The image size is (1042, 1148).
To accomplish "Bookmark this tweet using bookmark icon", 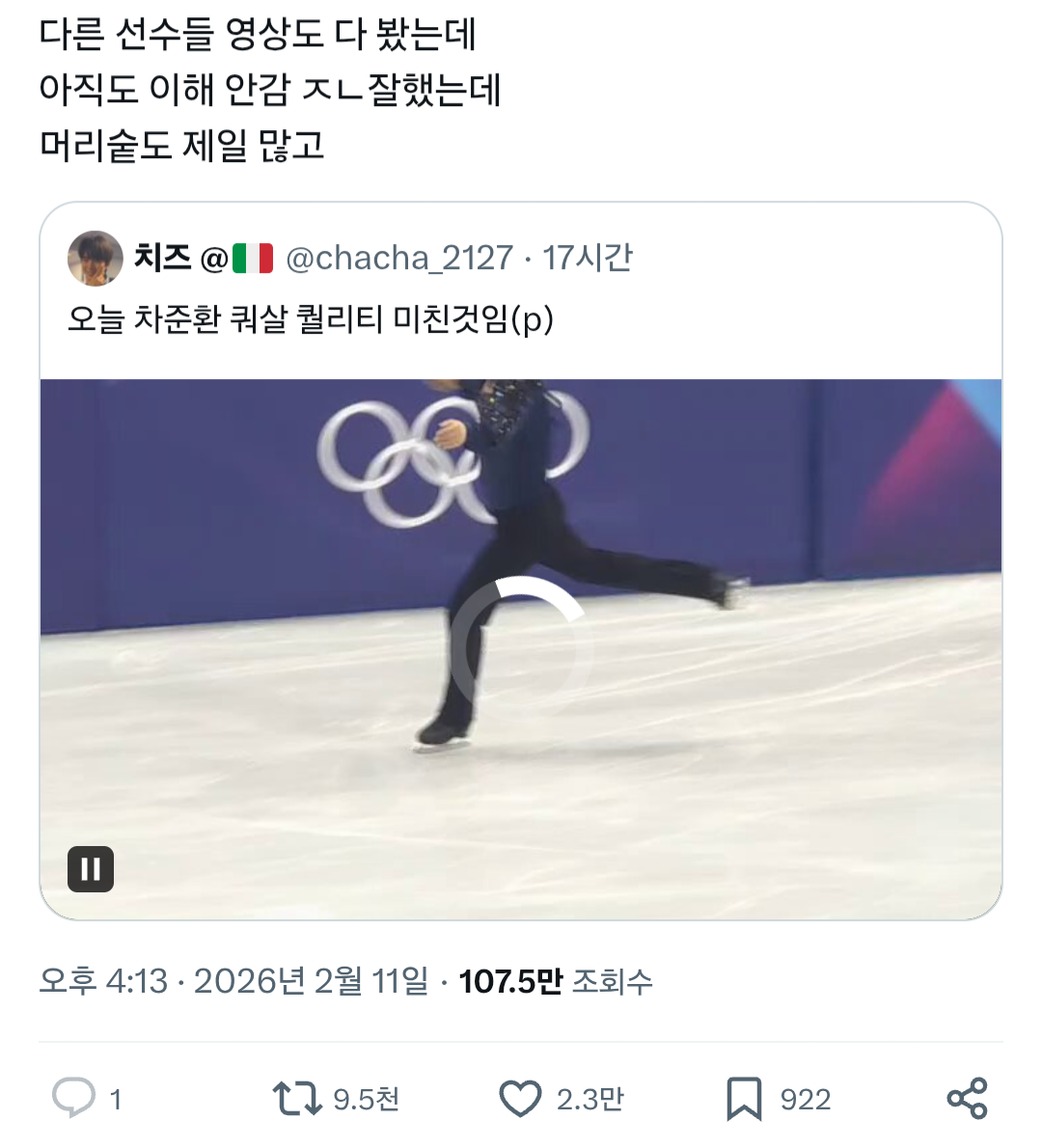I will pos(743,1099).
